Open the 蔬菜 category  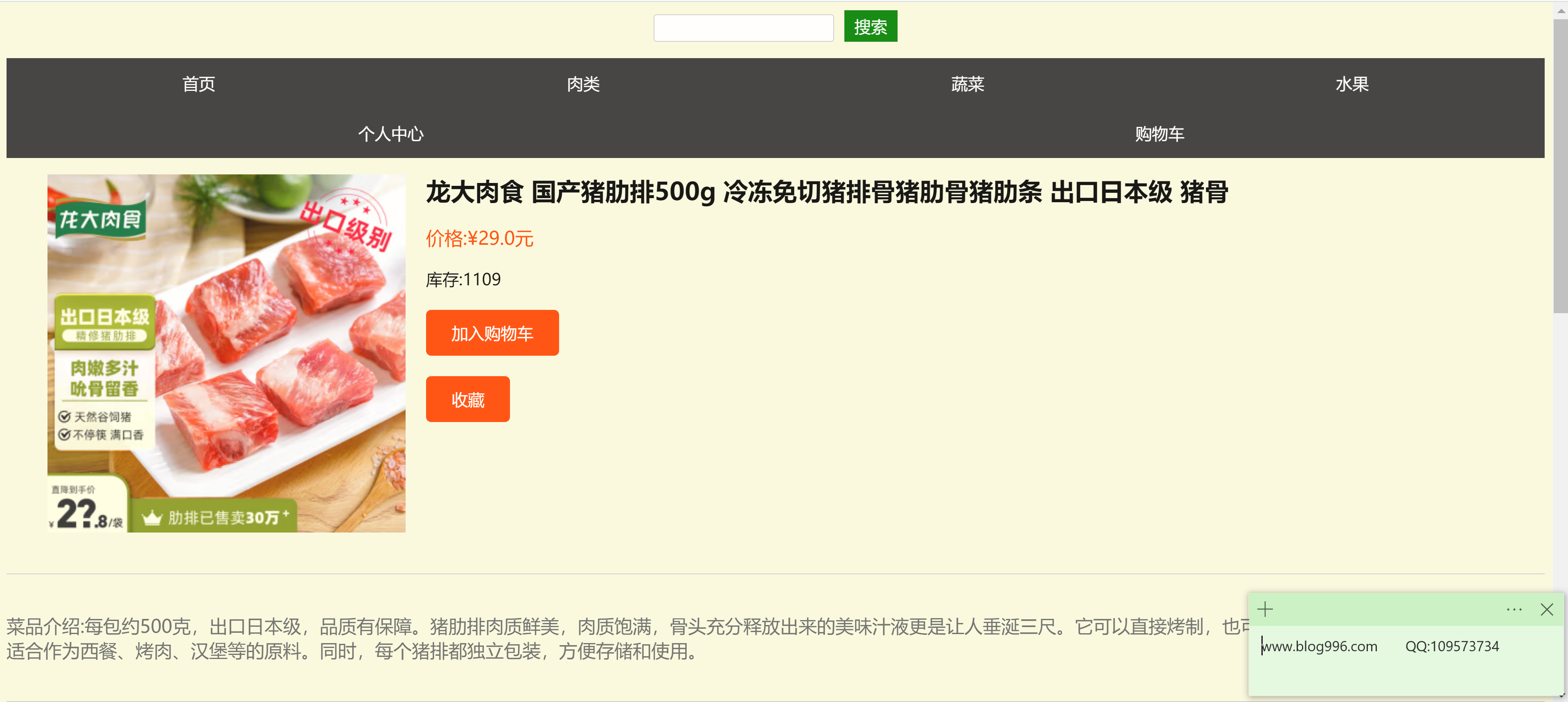click(x=967, y=84)
